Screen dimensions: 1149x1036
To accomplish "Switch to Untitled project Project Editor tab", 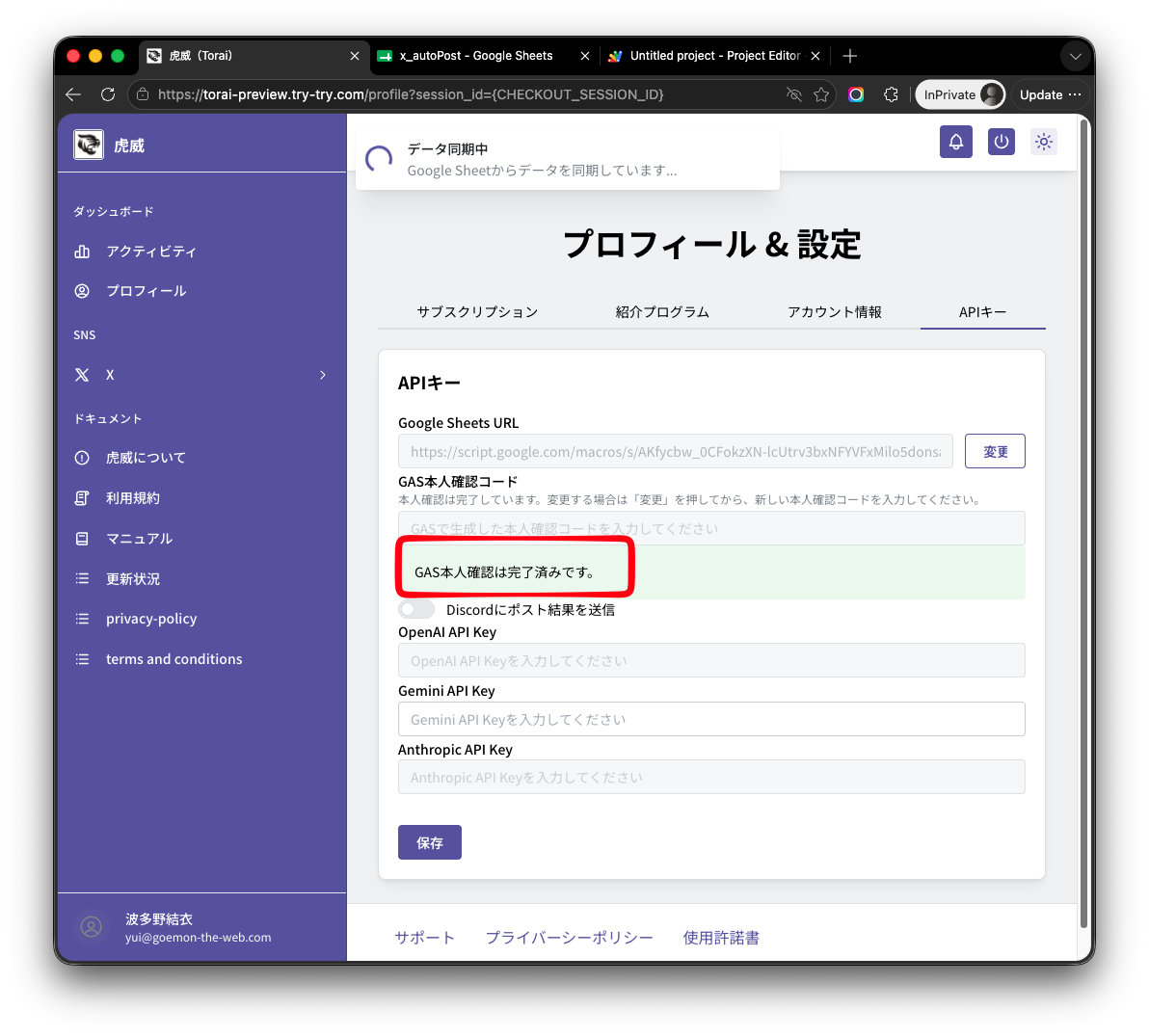I will (714, 56).
